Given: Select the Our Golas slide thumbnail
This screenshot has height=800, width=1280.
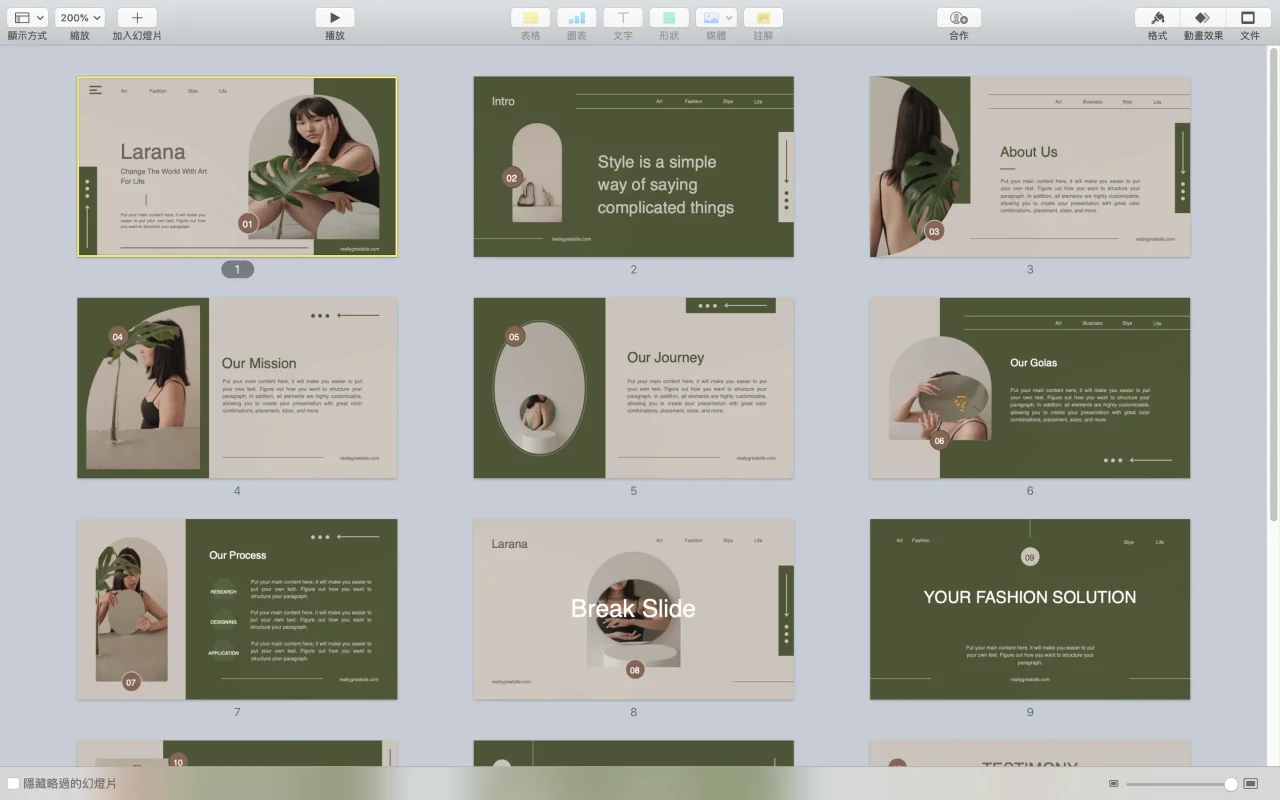Looking at the screenshot, I should pos(1030,388).
